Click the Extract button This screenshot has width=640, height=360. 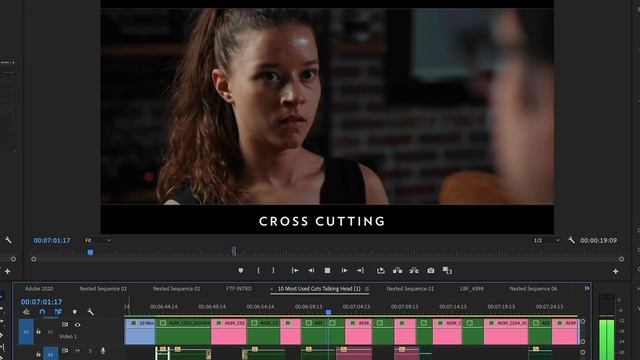(x=398, y=271)
